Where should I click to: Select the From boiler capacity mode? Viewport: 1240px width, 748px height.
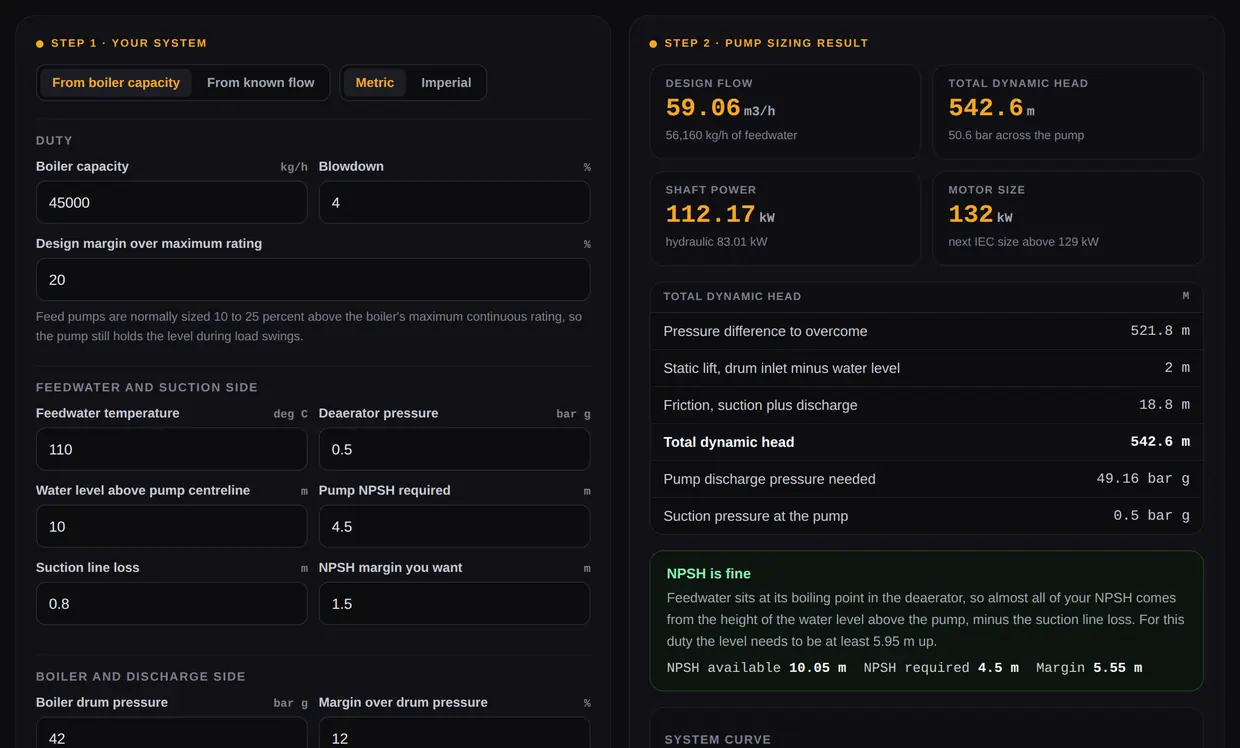(x=116, y=83)
